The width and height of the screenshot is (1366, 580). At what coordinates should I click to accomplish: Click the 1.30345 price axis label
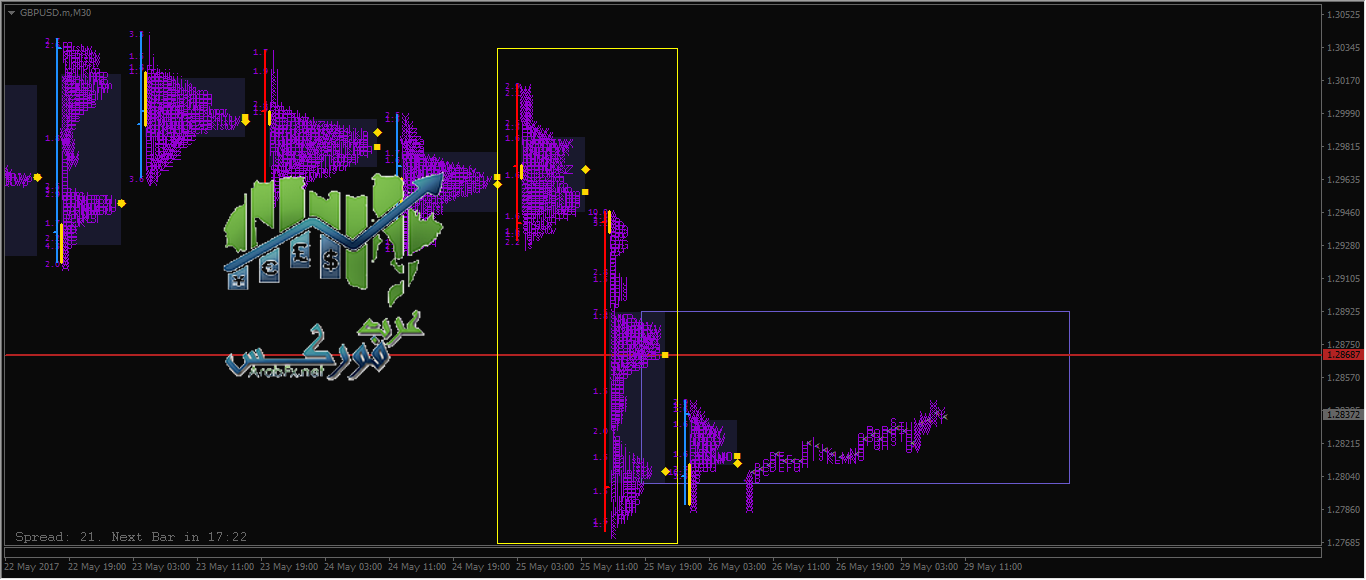click(1343, 48)
